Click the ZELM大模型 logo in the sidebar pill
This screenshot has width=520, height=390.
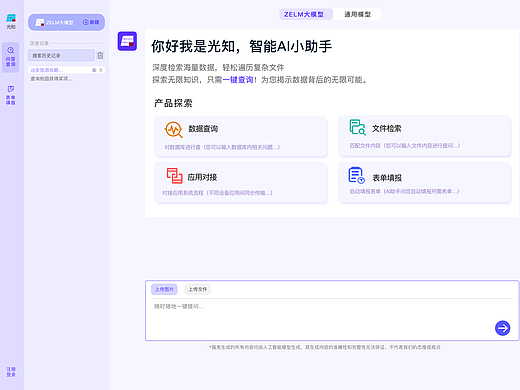click(40, 22)
